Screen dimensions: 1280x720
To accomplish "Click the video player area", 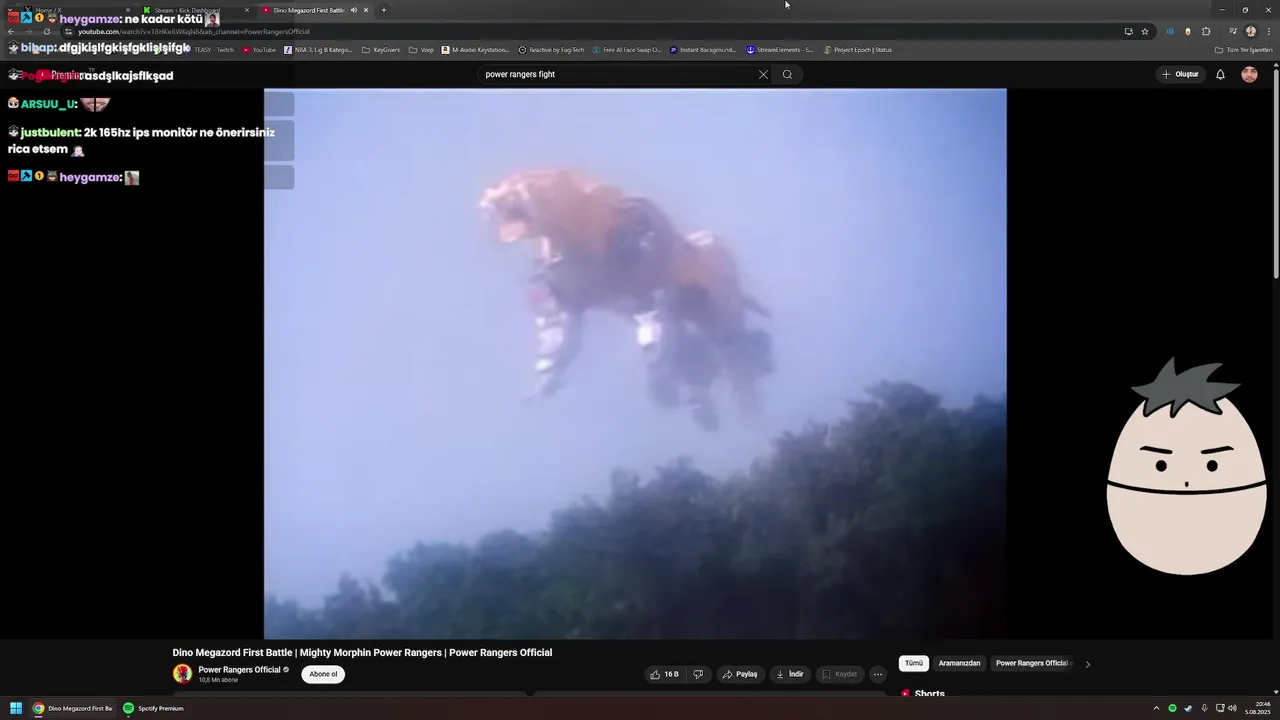I will (635, 364).
